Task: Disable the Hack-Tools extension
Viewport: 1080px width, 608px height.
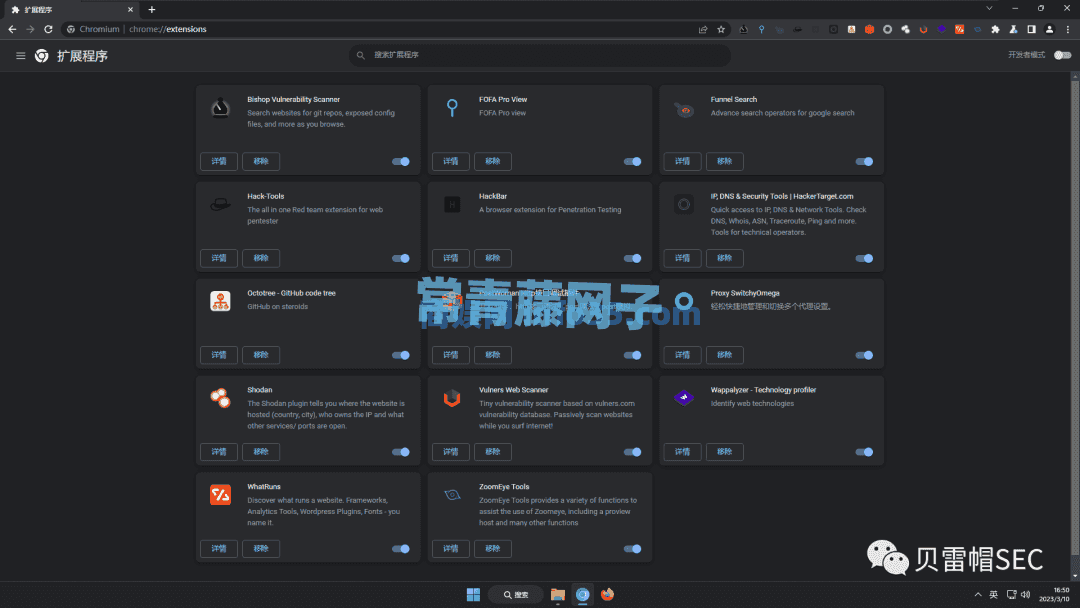Action: point(401,258)
